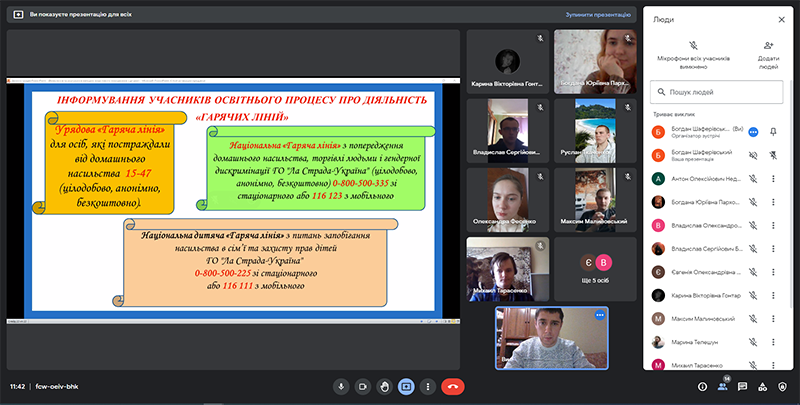The image size is (800, 405).
Task: Select Михаил Тарасенко video tile
Action: [508, 269]
